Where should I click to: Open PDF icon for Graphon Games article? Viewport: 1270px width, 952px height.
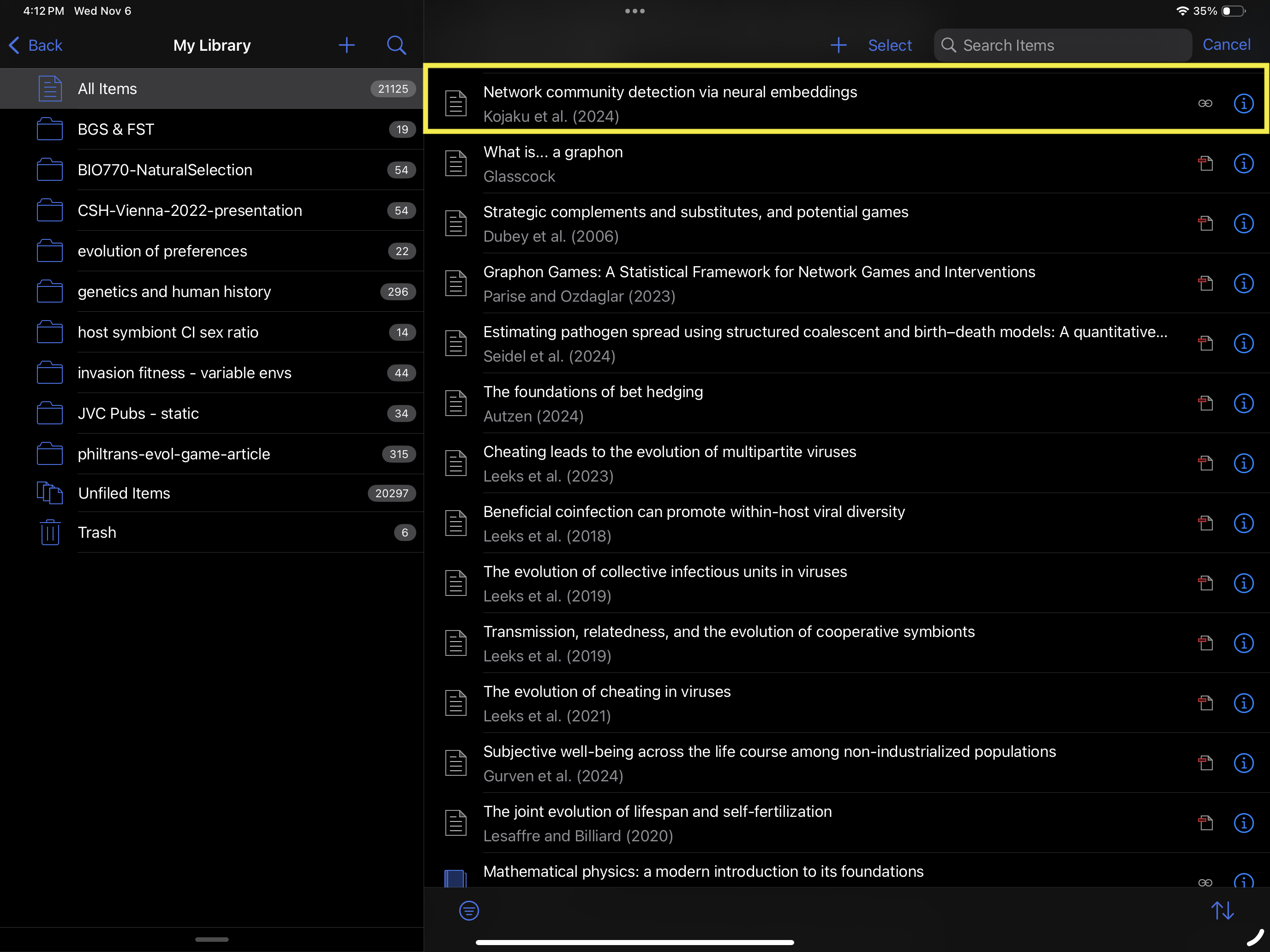pos(1205,284)
